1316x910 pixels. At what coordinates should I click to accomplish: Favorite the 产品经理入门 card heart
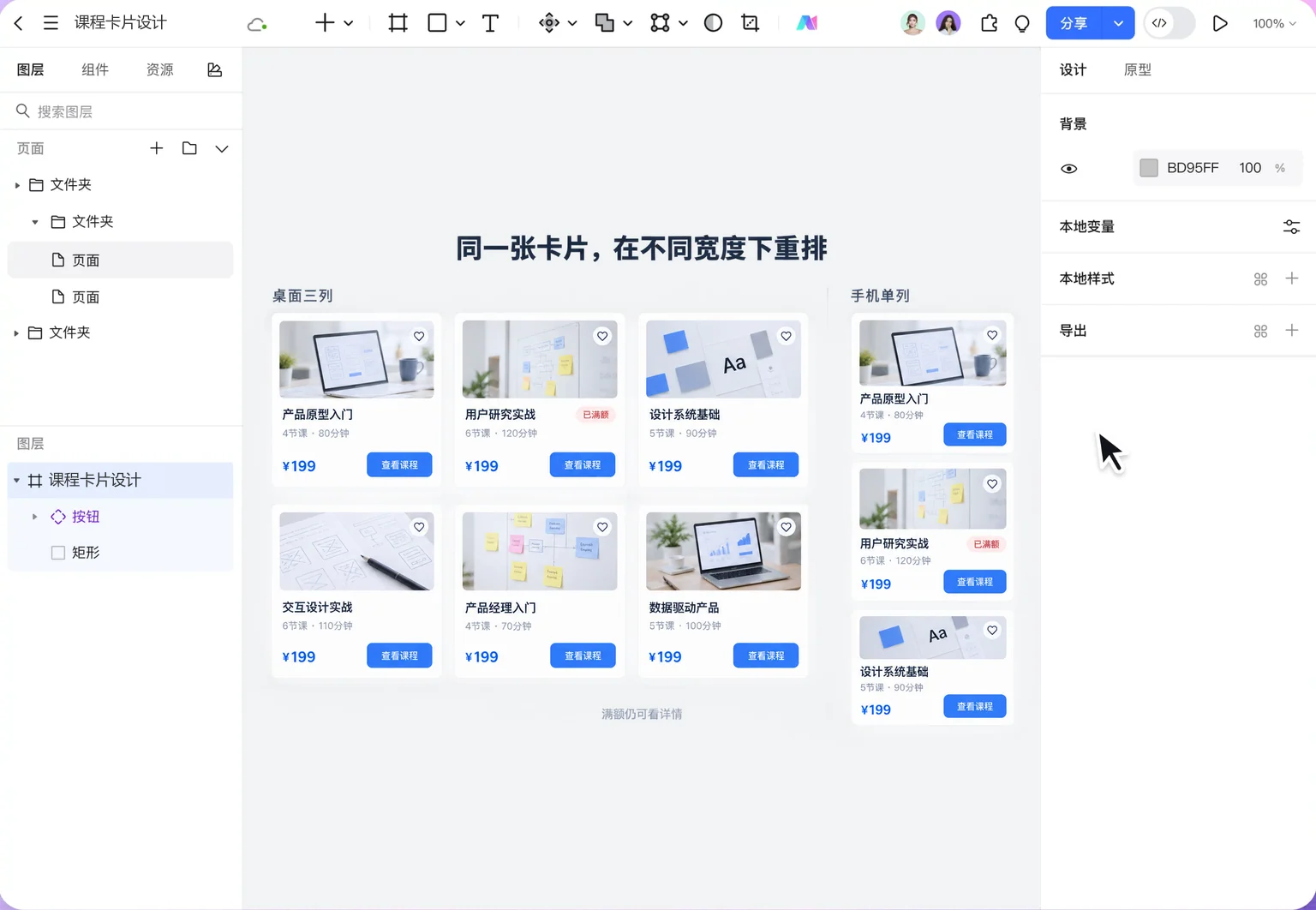pyautogui.click(x=602, y=527)
